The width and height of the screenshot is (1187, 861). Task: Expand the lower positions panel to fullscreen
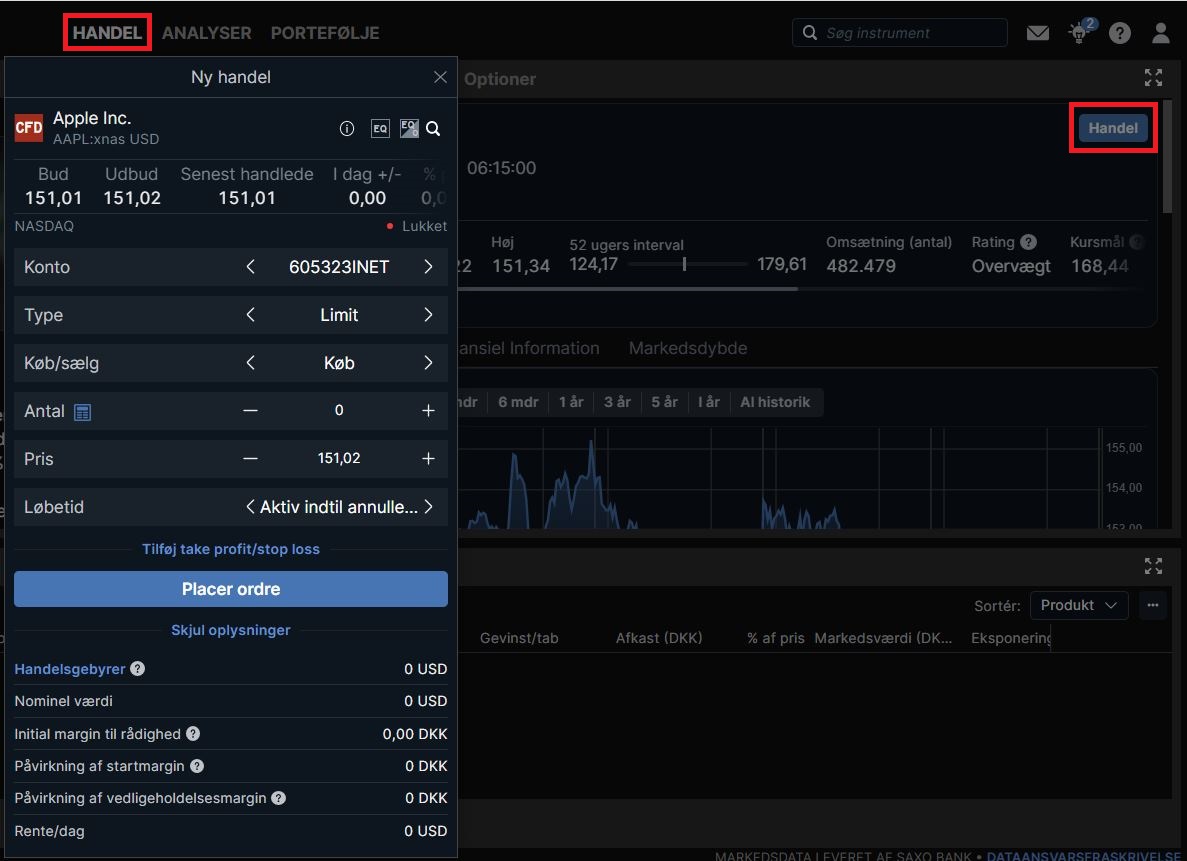1153,566
